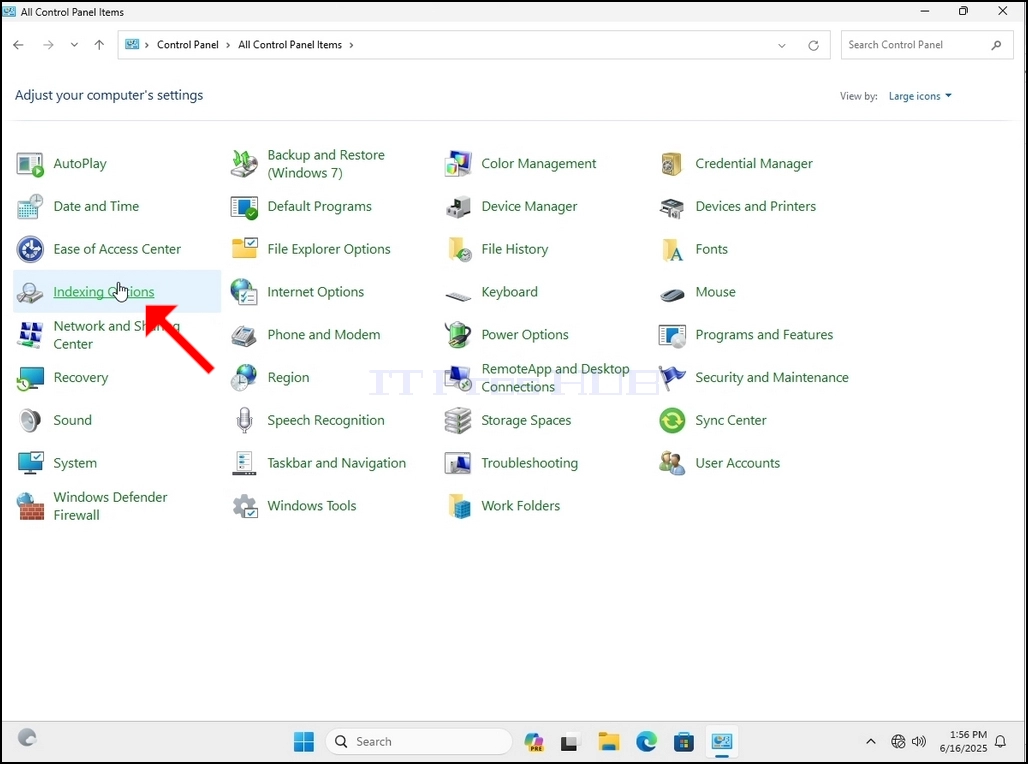Image resolution: width=1028 pixels, height=764 pixels.
Task: Click the Color Management icon
Action: click(458, 164)
